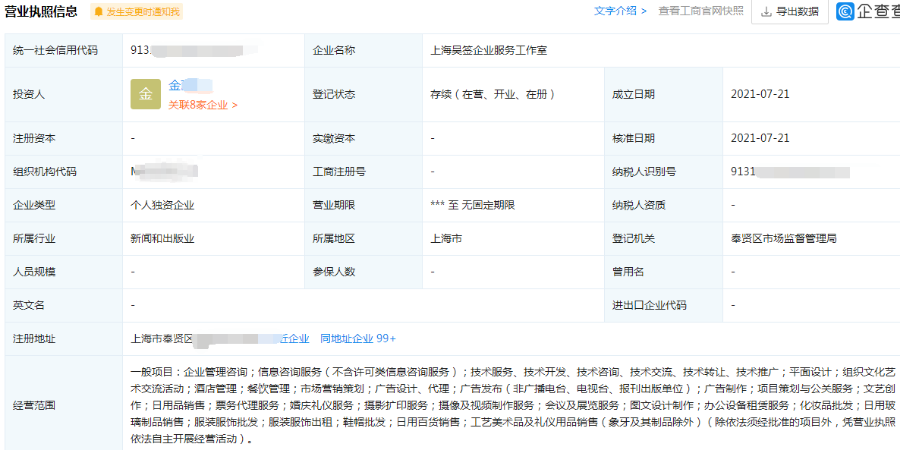Click 登记状态 label cell
This screenshot has width=900, height=450.
coord(363,95)
